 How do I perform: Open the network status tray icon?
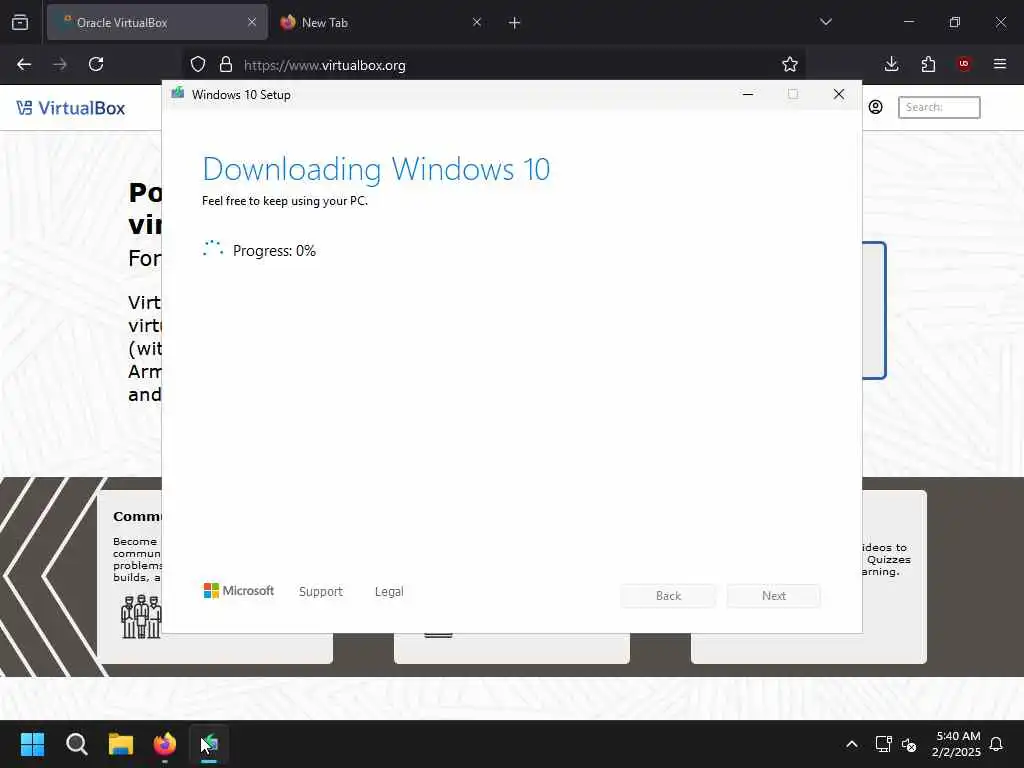click(x=883, y=744)
